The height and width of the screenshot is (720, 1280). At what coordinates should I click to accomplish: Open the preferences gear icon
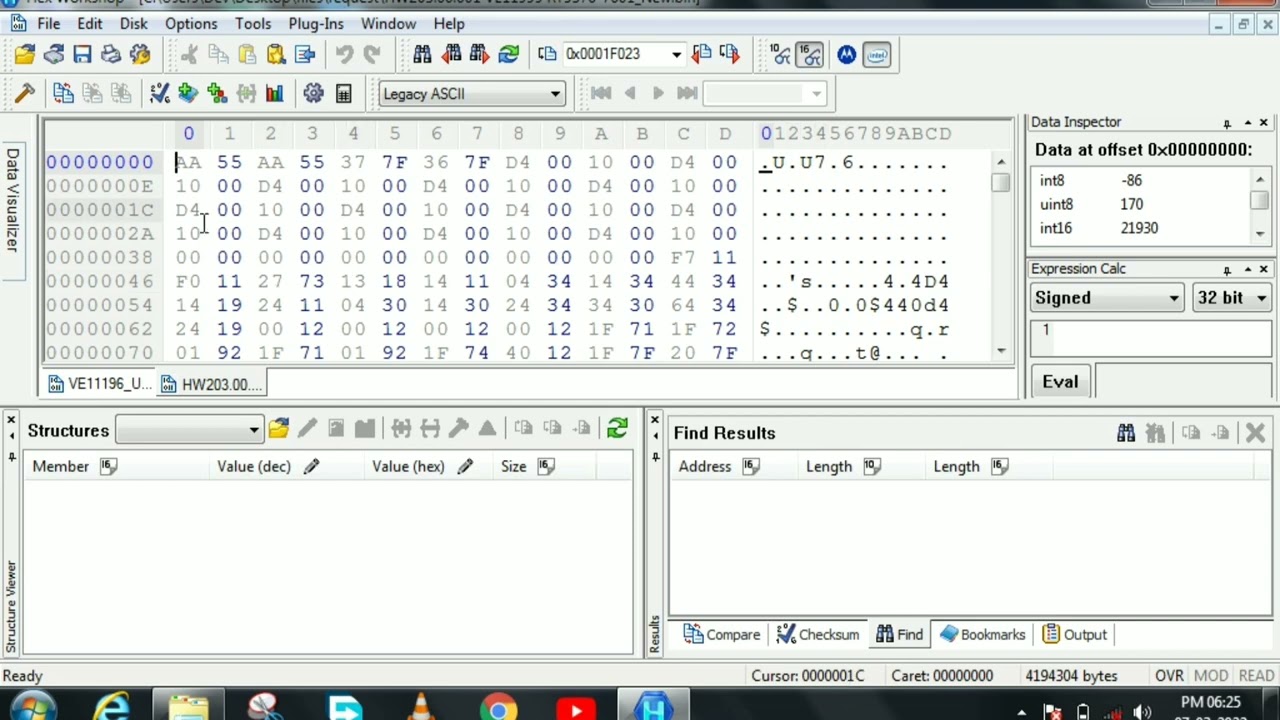[313, 94]
